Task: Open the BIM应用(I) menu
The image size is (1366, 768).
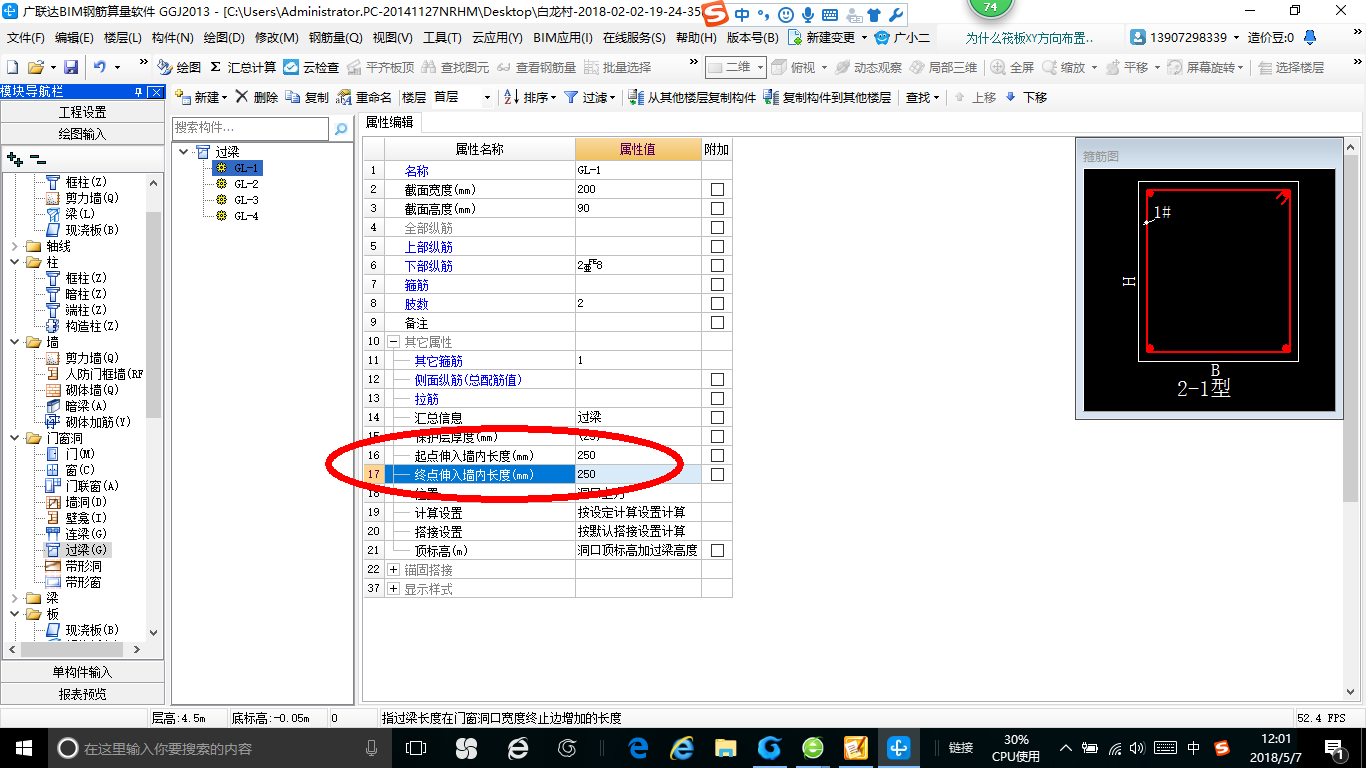Action: coord(563,38)
